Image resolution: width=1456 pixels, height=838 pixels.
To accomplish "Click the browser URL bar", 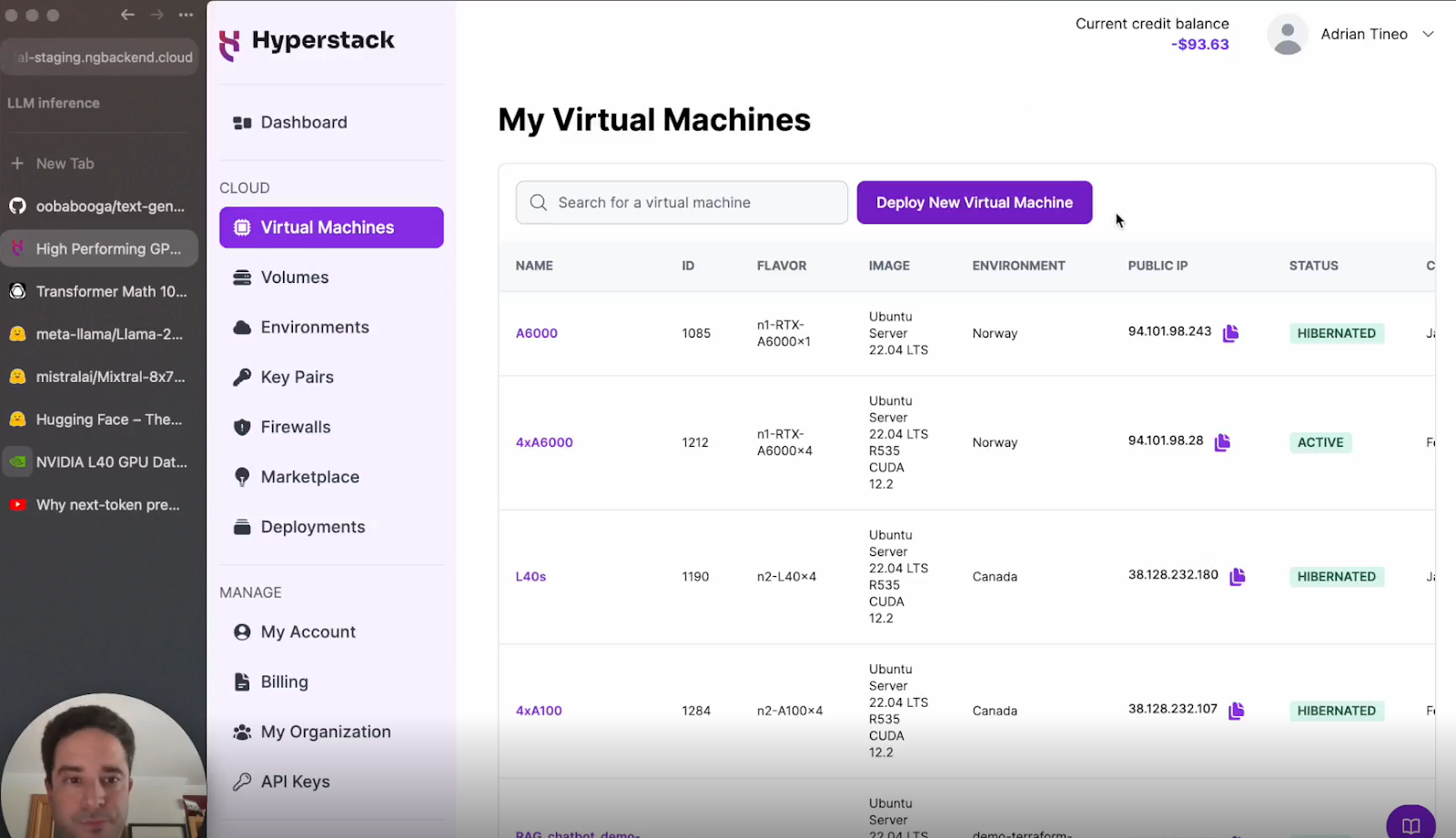I will 100,57.
